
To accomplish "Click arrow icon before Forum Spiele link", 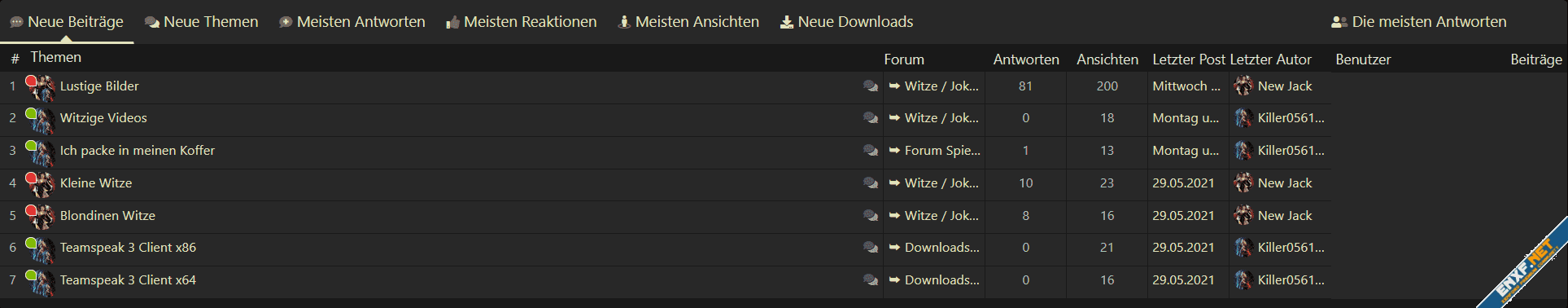I will tap(894, 151).
